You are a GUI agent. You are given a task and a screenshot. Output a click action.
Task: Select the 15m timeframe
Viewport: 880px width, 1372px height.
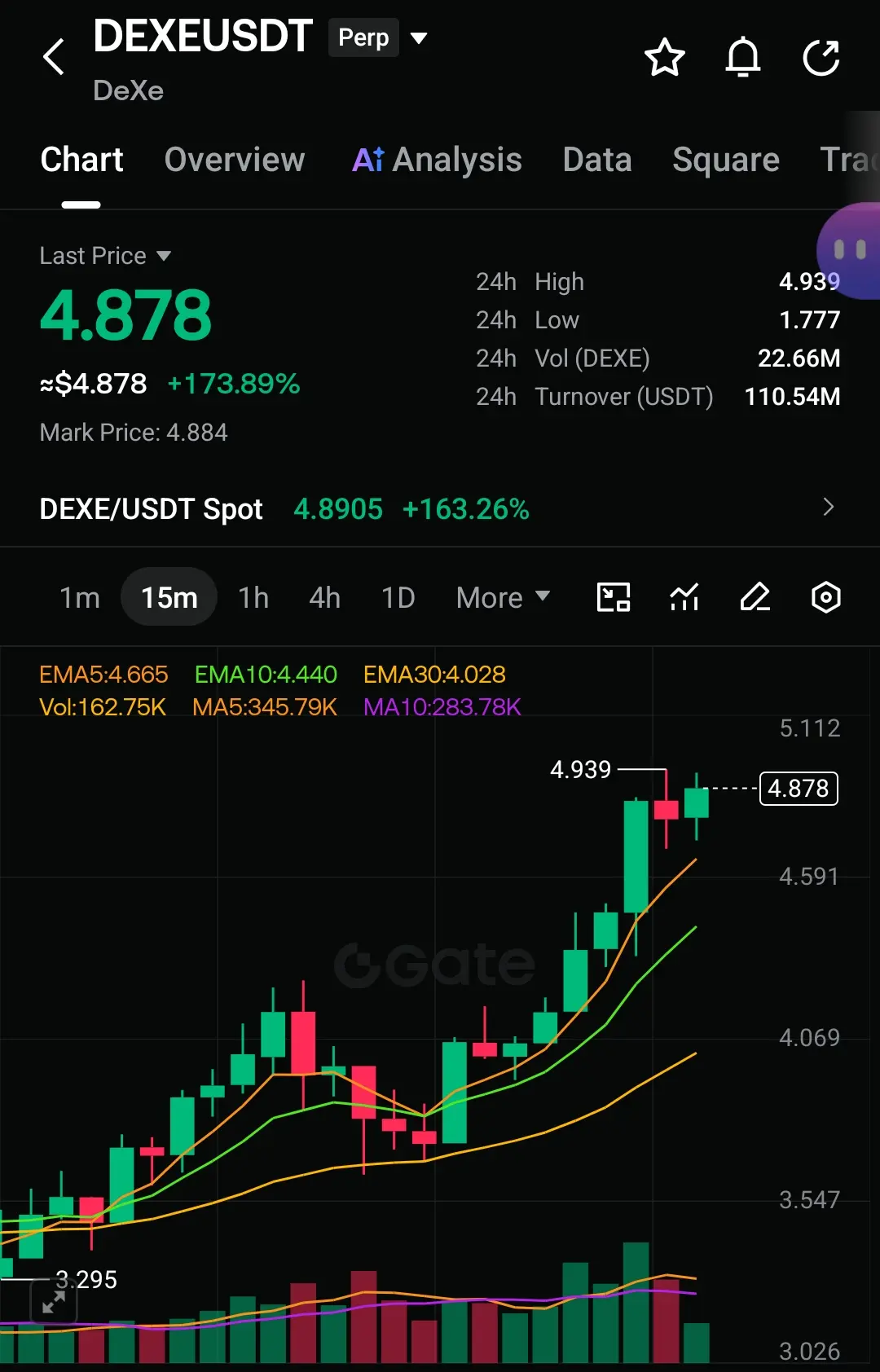pos(169,597)
